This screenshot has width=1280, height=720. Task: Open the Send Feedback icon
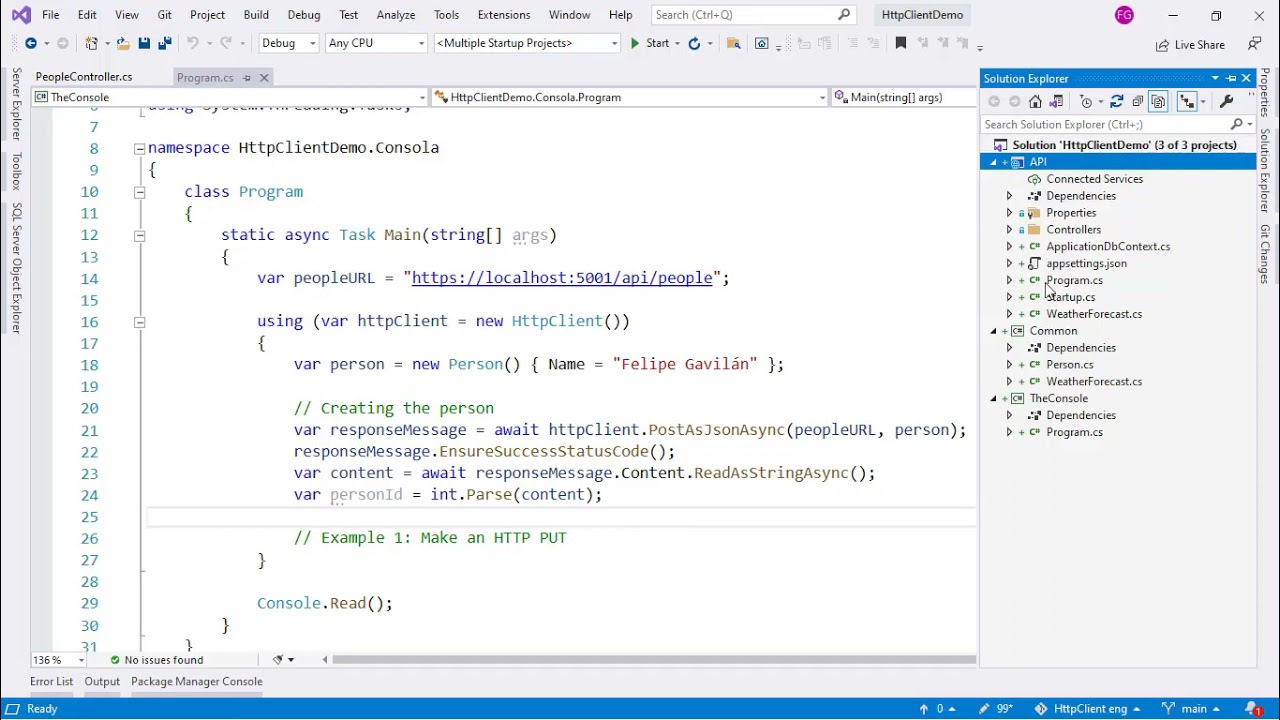click(x=1255, y=44)
